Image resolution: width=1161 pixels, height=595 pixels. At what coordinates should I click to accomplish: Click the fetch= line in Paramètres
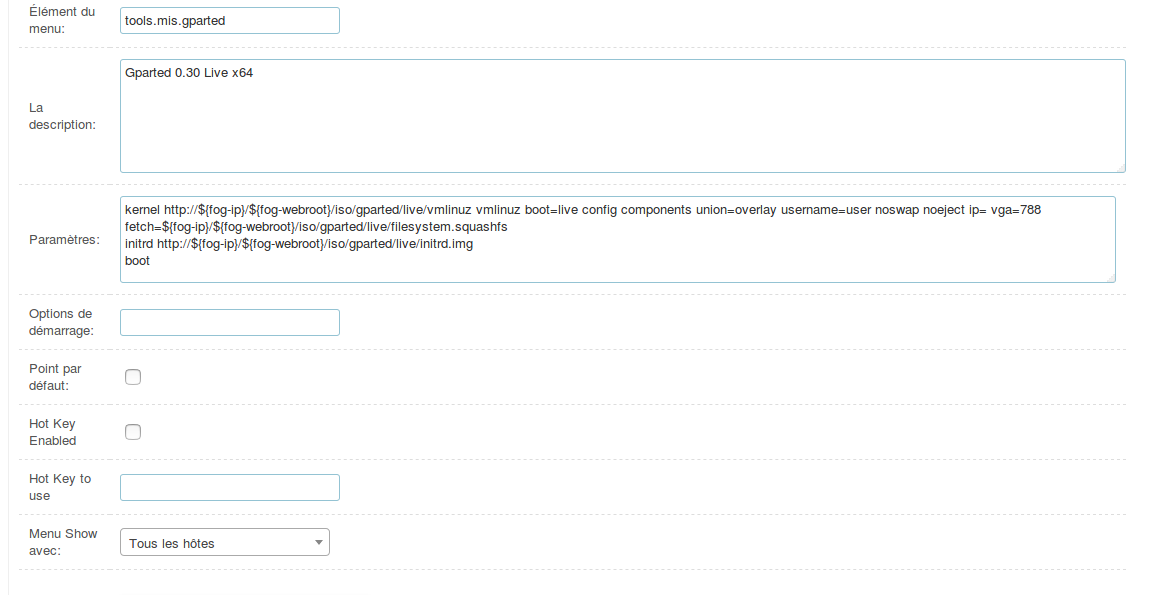[316, 226]
